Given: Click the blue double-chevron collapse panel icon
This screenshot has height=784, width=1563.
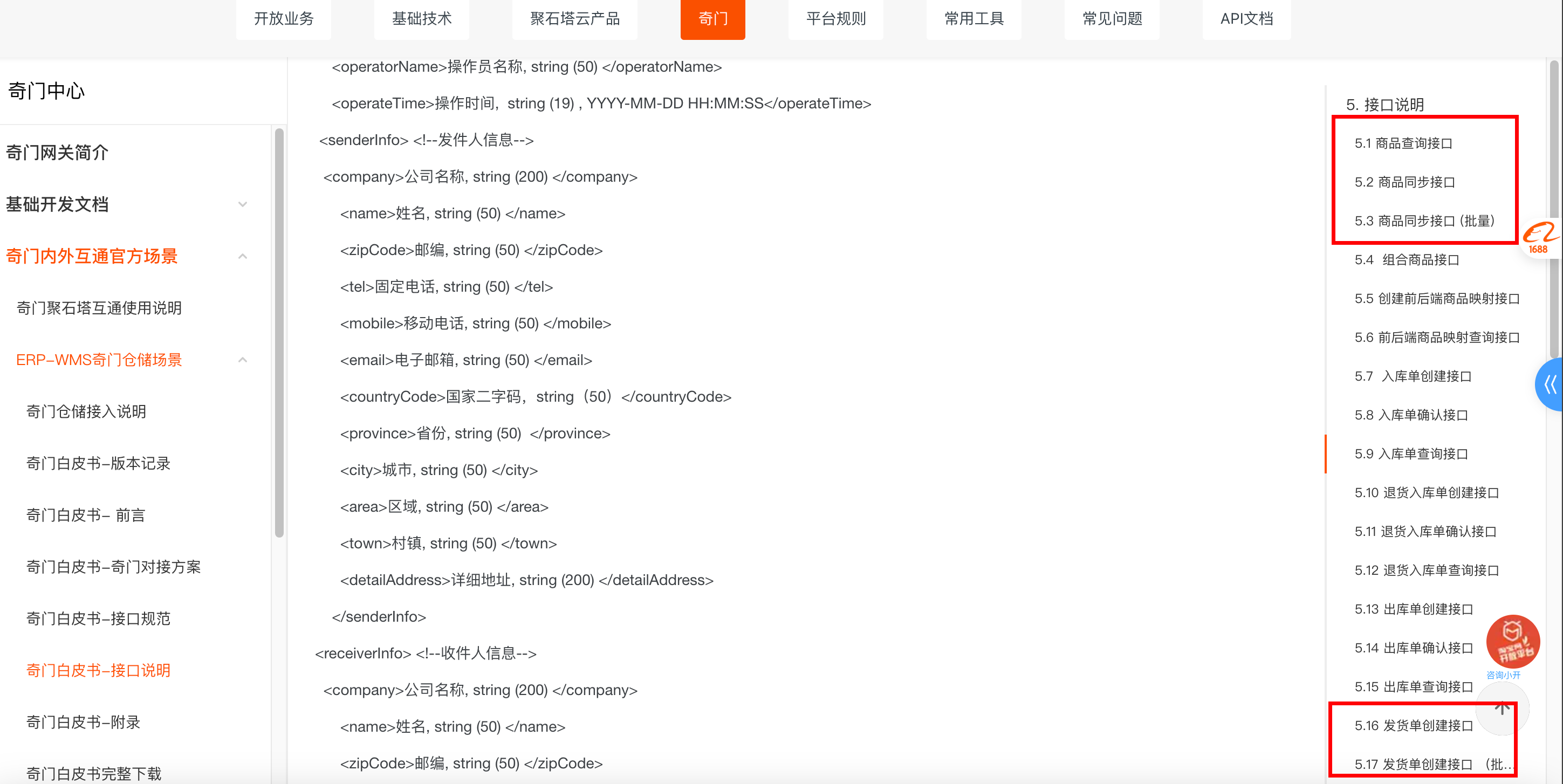Looking at the screenshot, I should click(x=1550, y=384).
